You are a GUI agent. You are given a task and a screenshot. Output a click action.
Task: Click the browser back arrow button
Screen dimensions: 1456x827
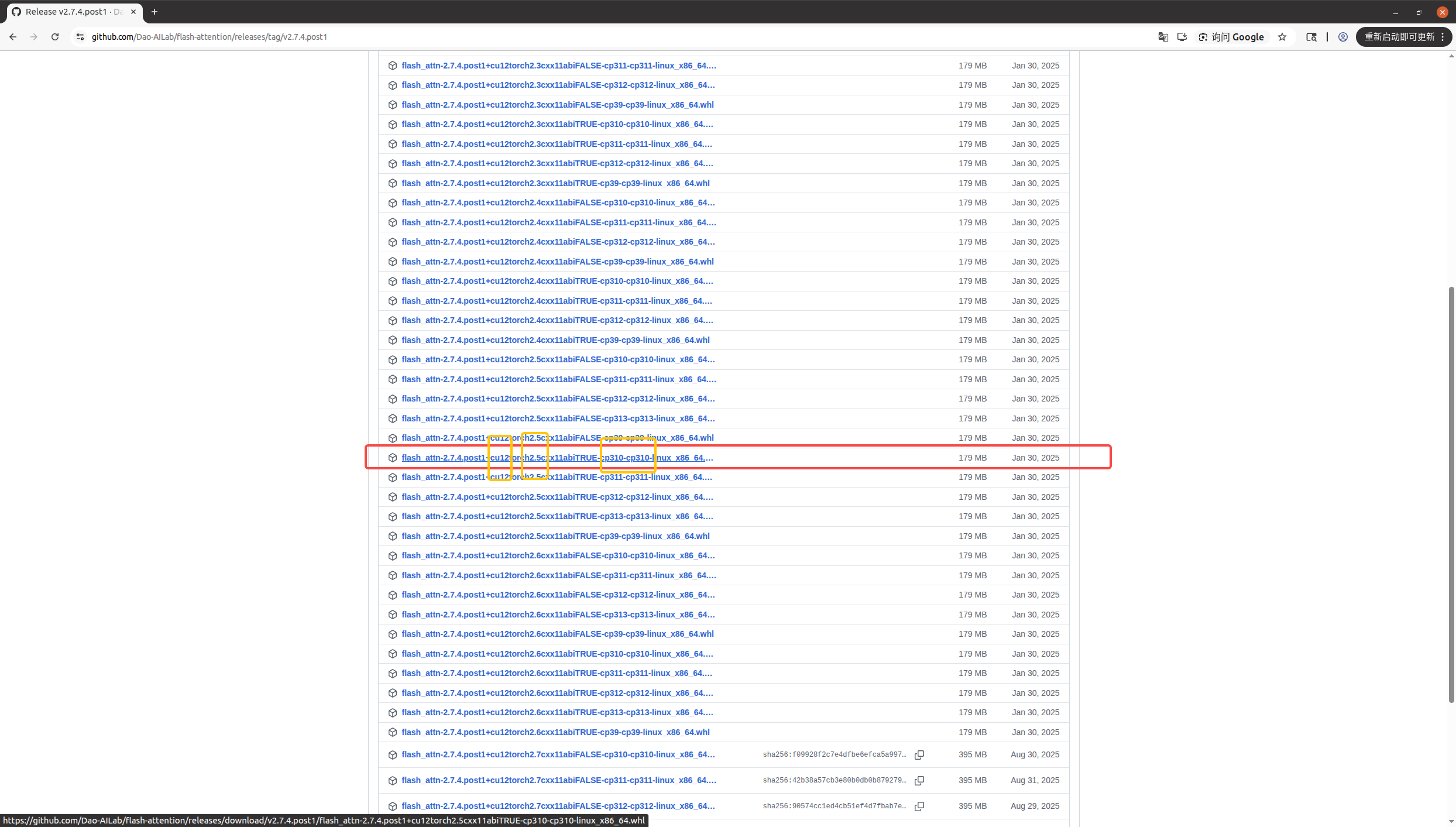(x=13, y=37)
